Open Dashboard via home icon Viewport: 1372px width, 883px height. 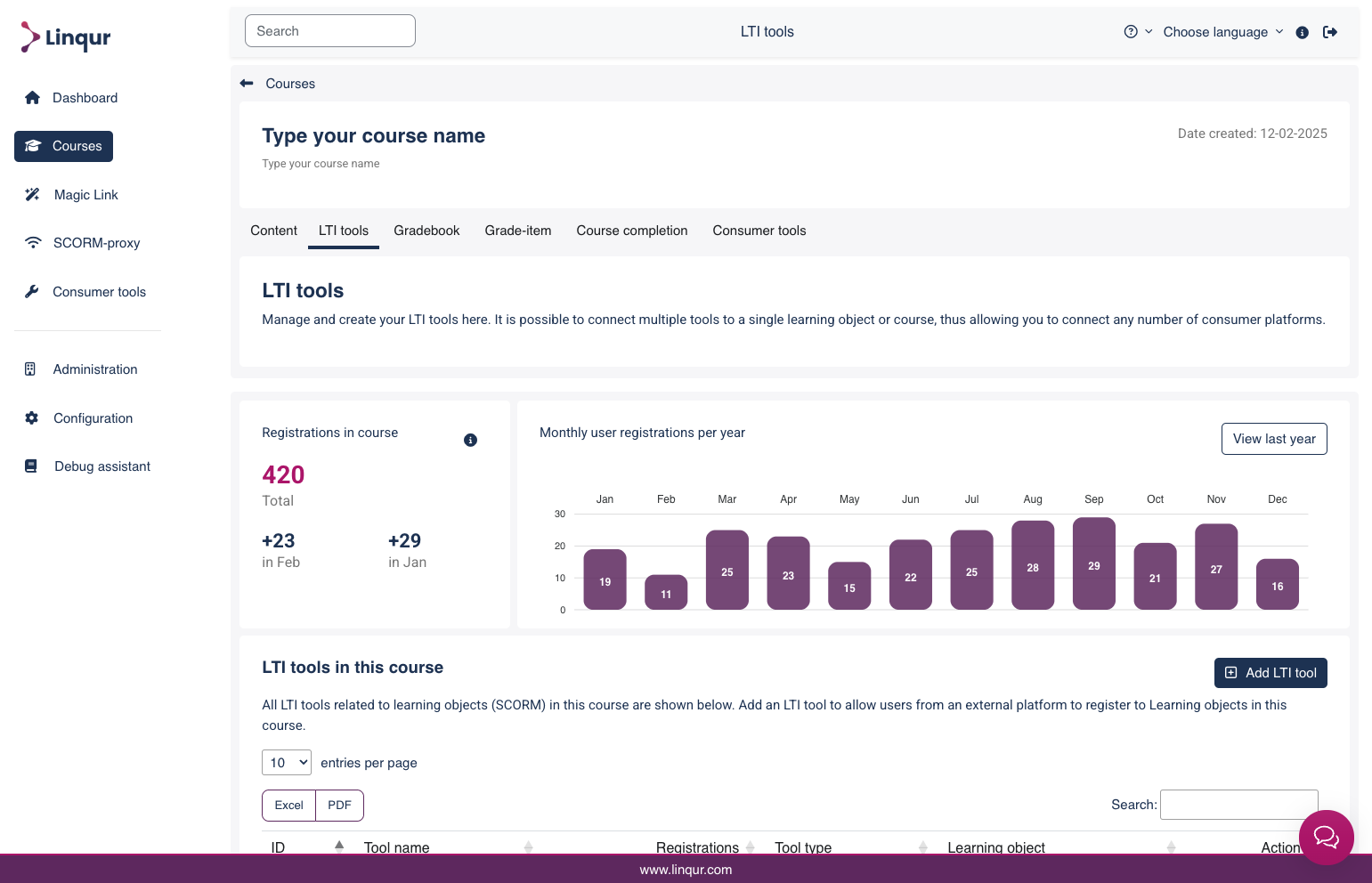click(x=33, y=98)
